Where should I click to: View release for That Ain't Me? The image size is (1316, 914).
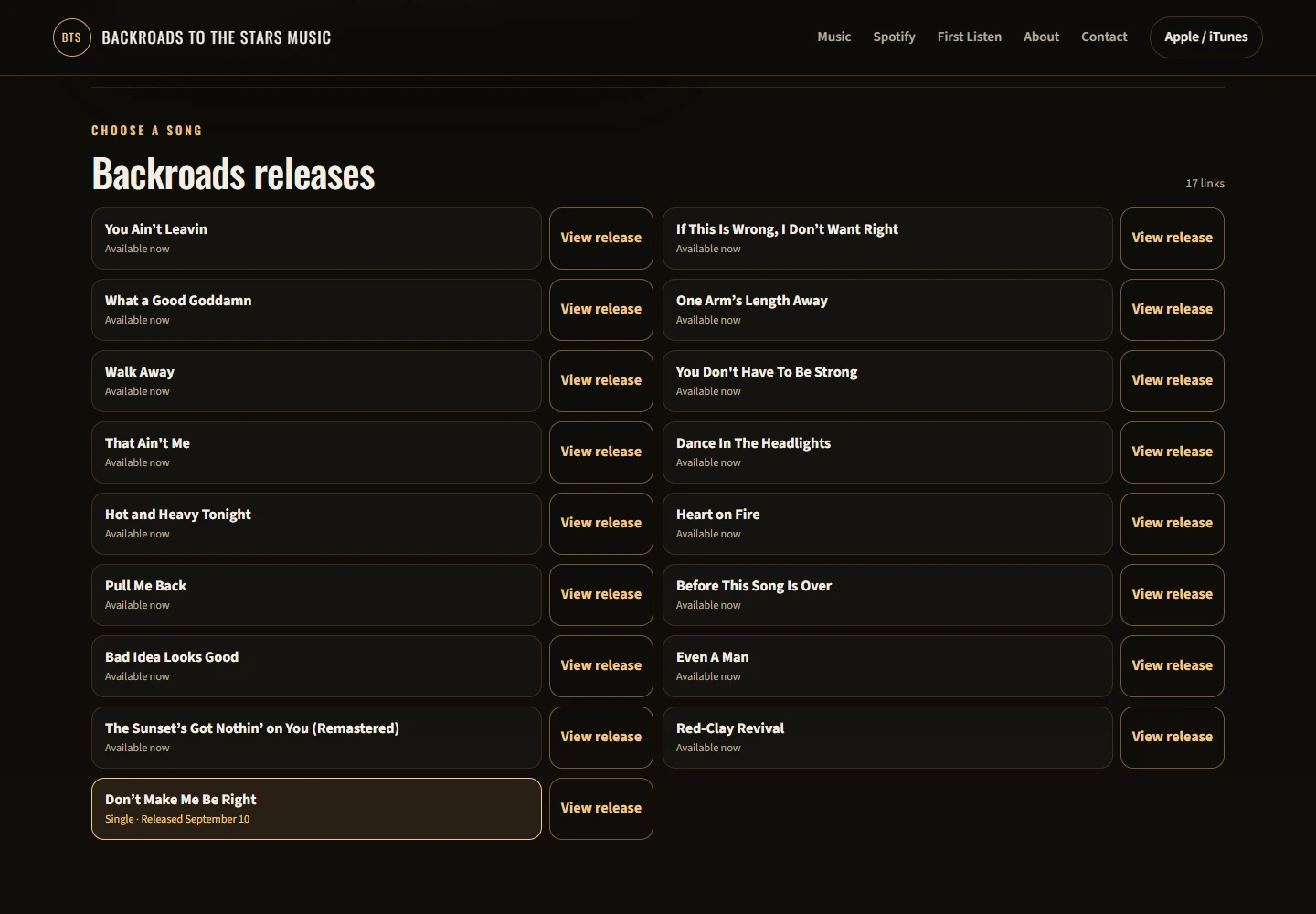(x=601, y=452)
